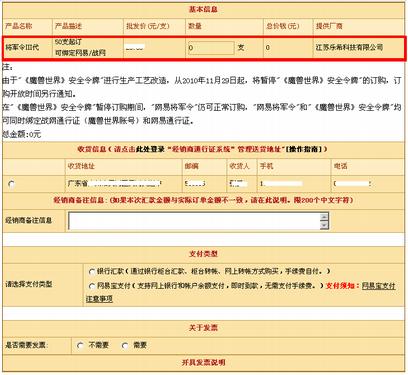Select 不需要 invoice option
Viewport: 408px width, 375px height.
tap(80, 346)
